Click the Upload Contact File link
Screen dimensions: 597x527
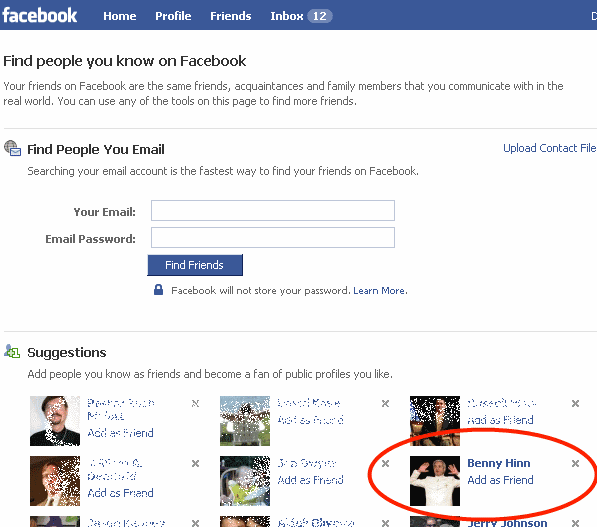pos(549,148)
